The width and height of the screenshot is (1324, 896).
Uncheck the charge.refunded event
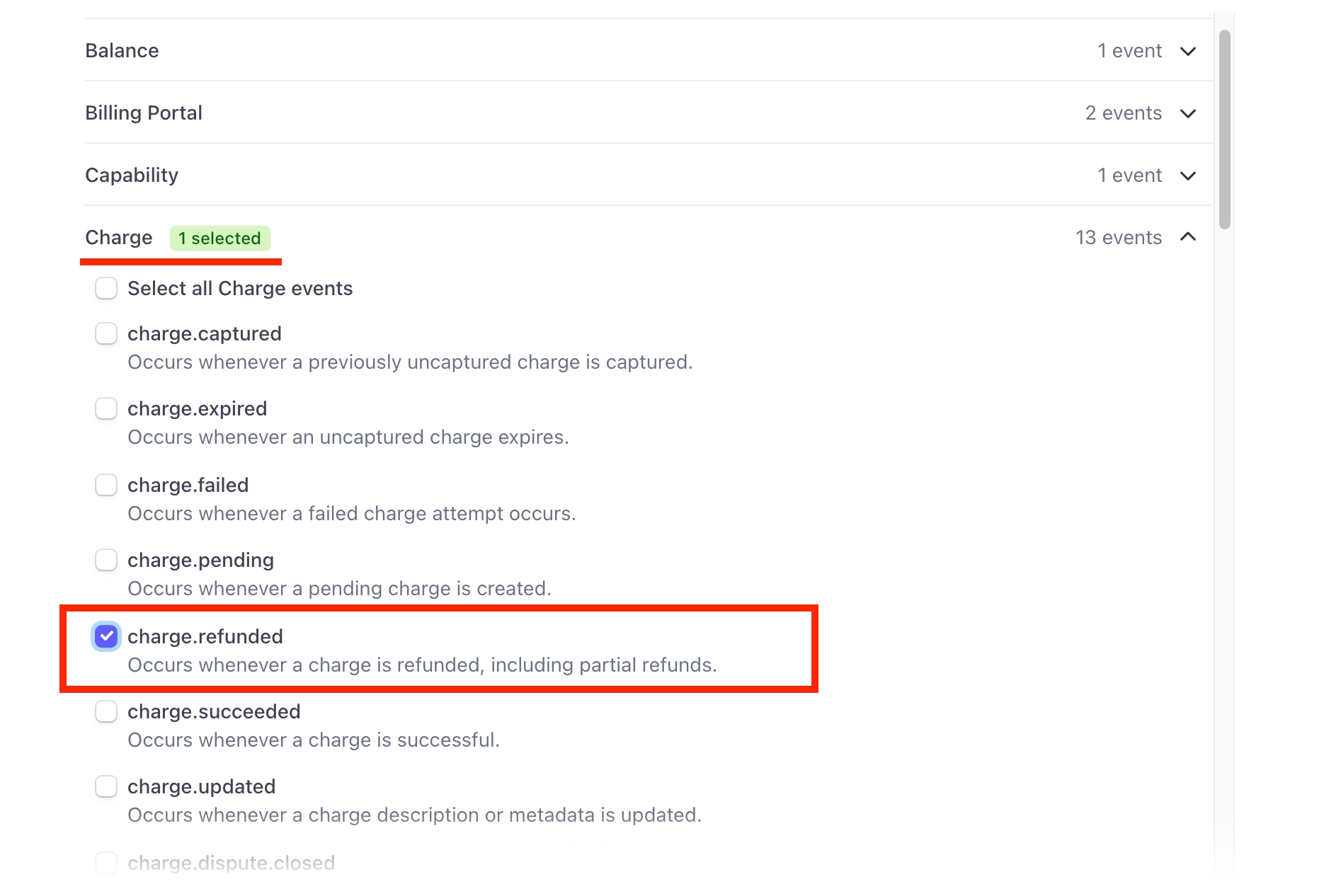(106, 637)
